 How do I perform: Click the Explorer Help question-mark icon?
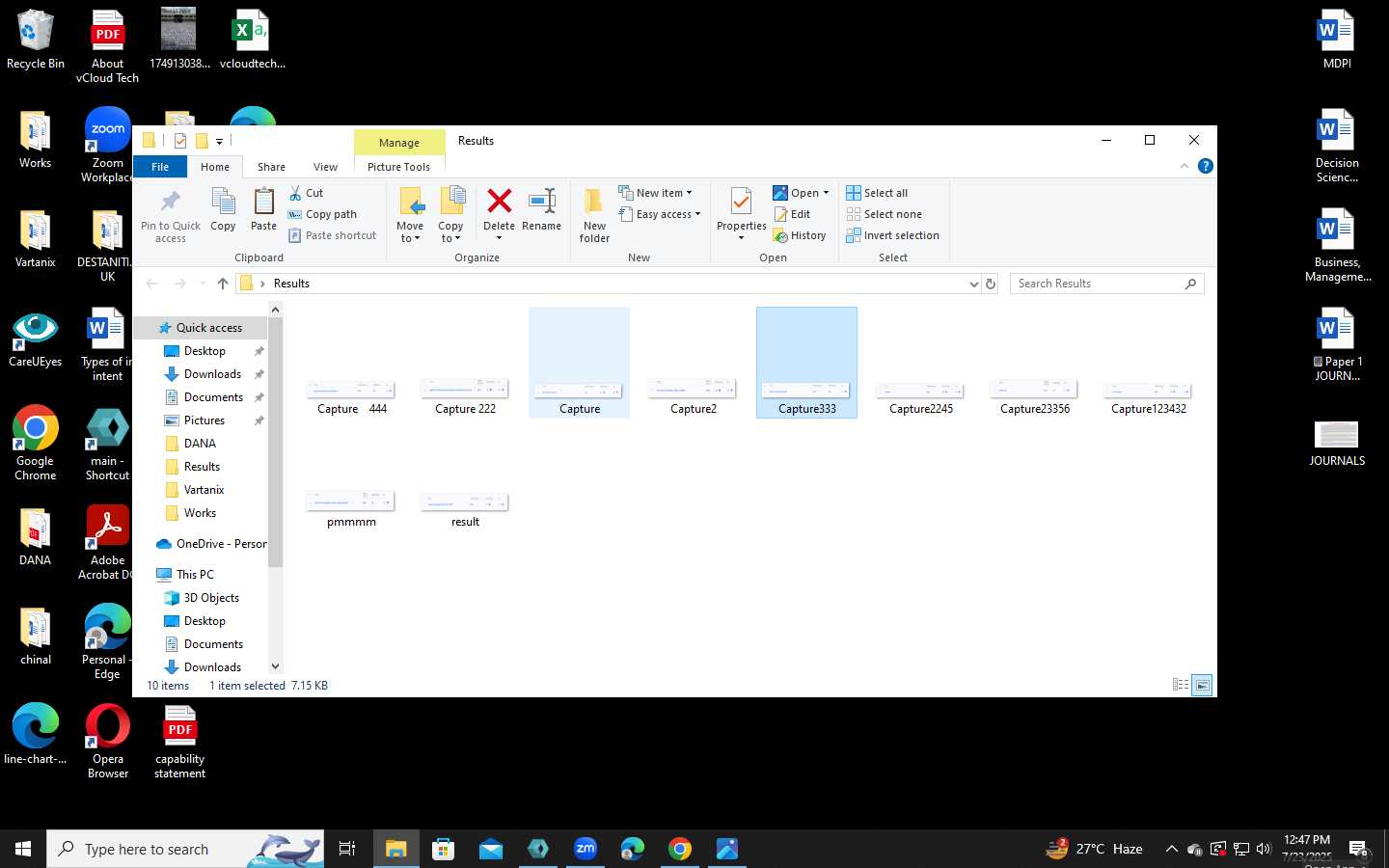1205,166
